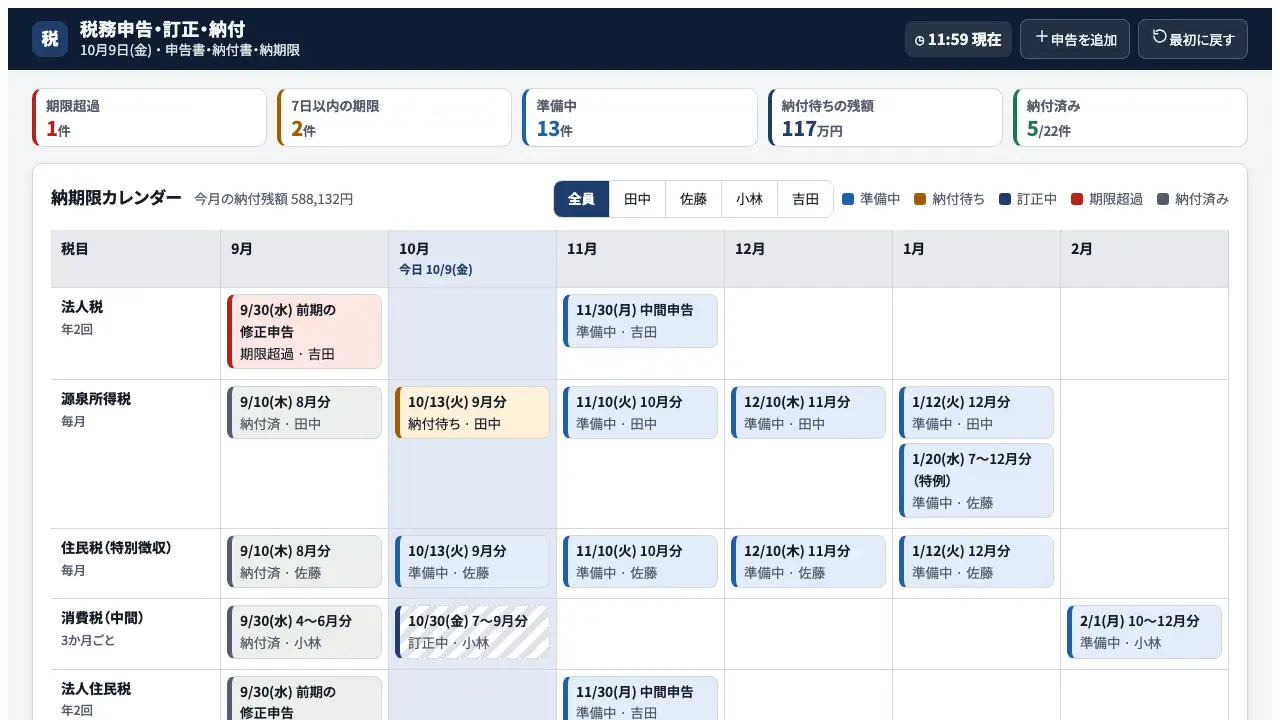Open 住民税 11/10 10月分 佐藤 entry
This screenshot has width=1280, height=720.
640,562
